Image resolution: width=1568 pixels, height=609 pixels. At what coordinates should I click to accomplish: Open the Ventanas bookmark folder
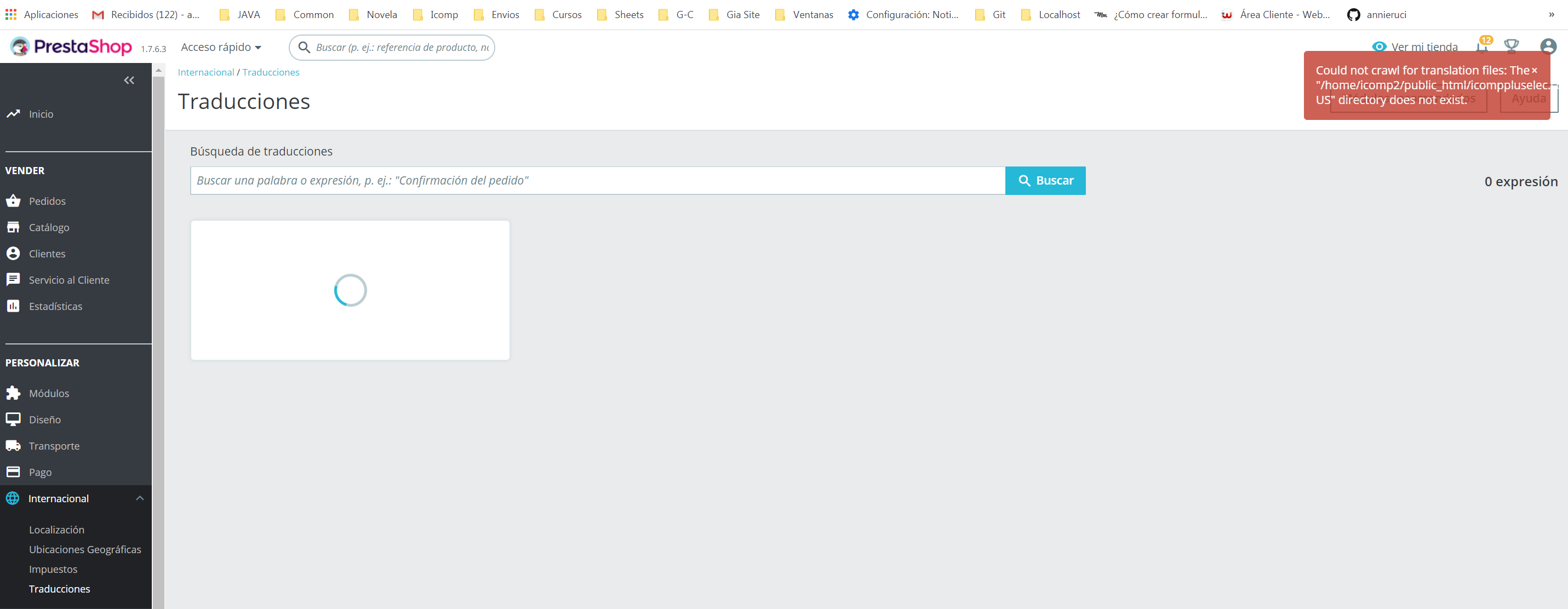click(x=804, y=14)
